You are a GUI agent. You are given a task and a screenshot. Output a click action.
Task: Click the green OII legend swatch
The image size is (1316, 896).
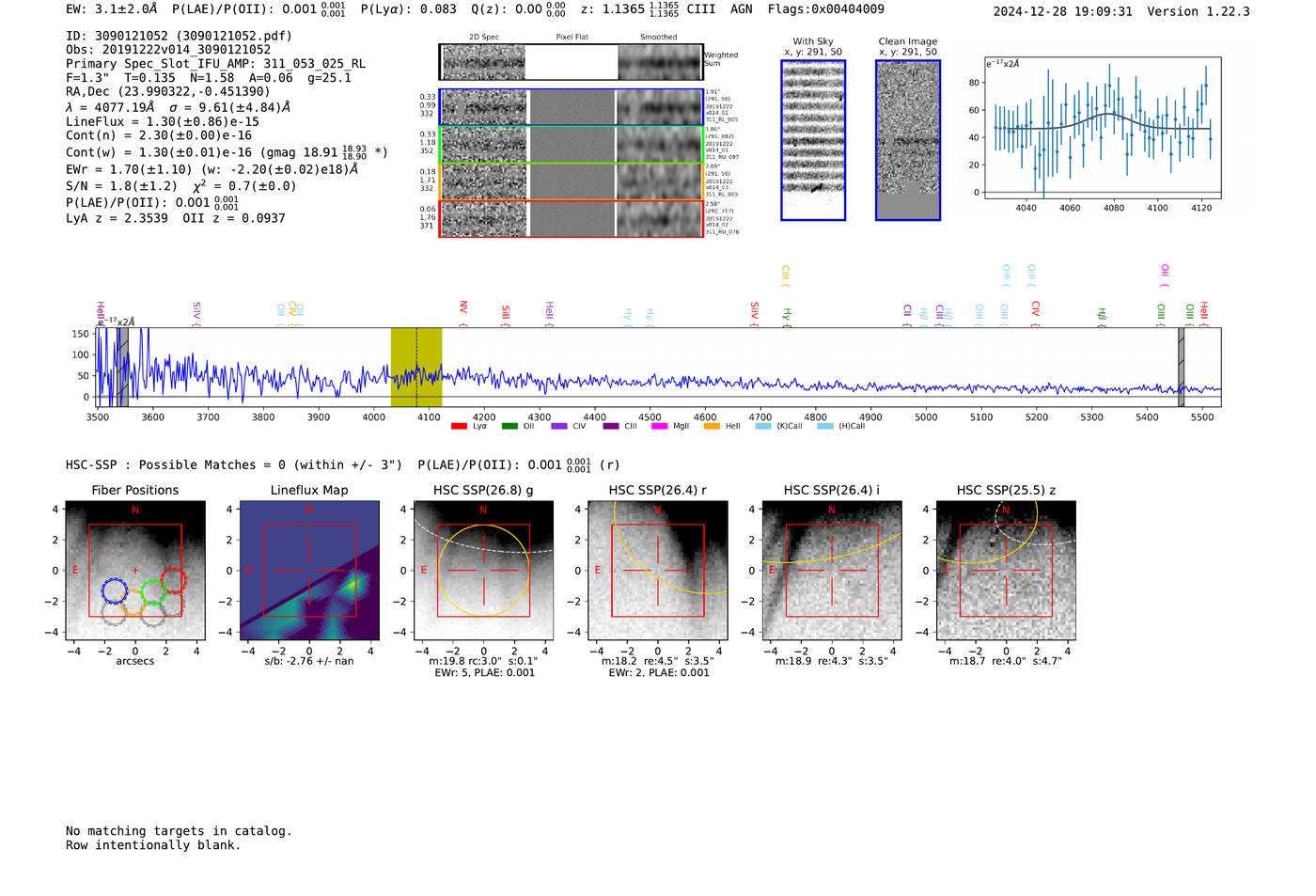pyautogui.click(x=509, y=427)
